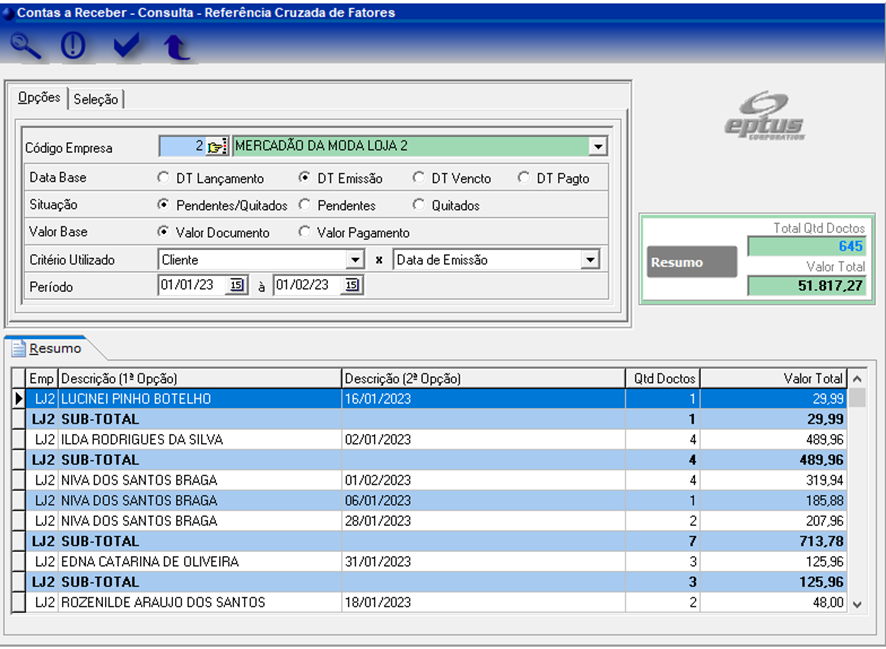Screen dimensions: 886x649
Task: Pick the Valor Pagamento radio option
Action: tap(304, 232)
